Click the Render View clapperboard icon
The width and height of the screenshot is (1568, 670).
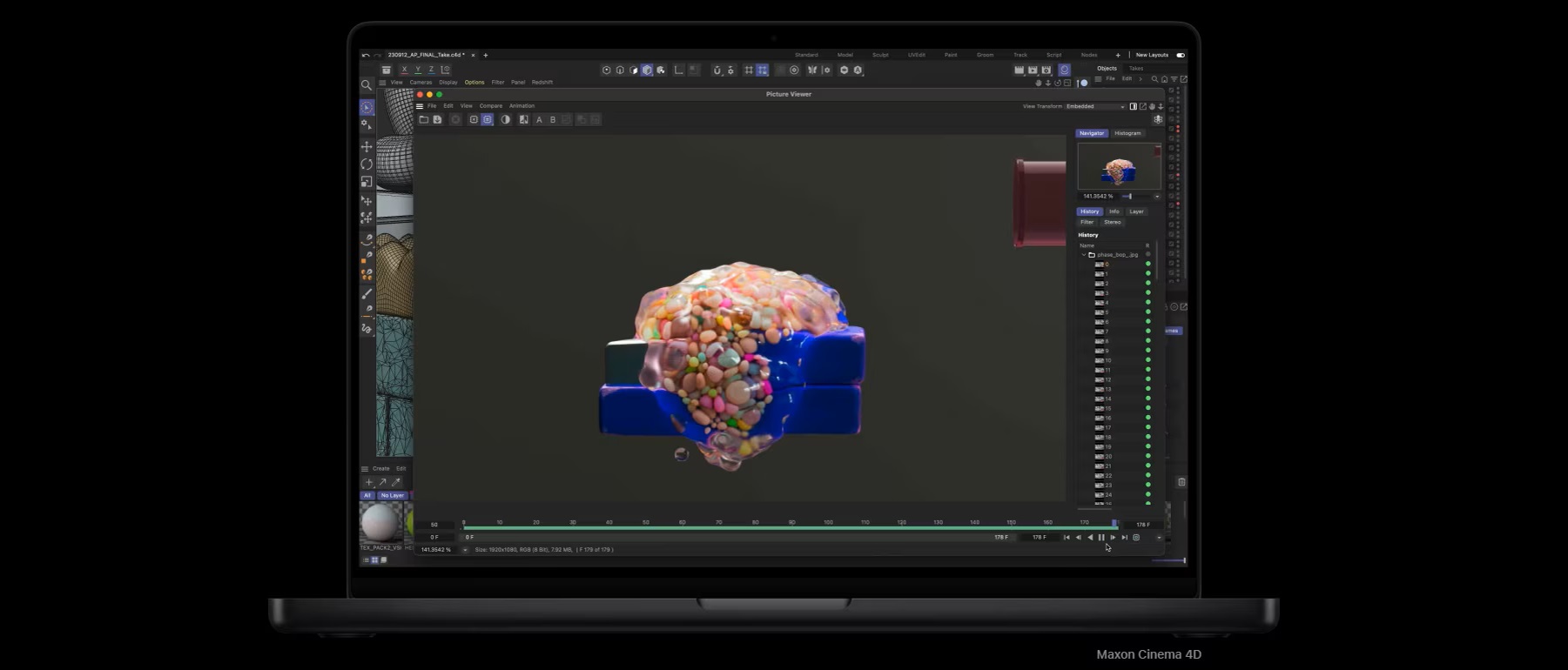coord(1019,70)
